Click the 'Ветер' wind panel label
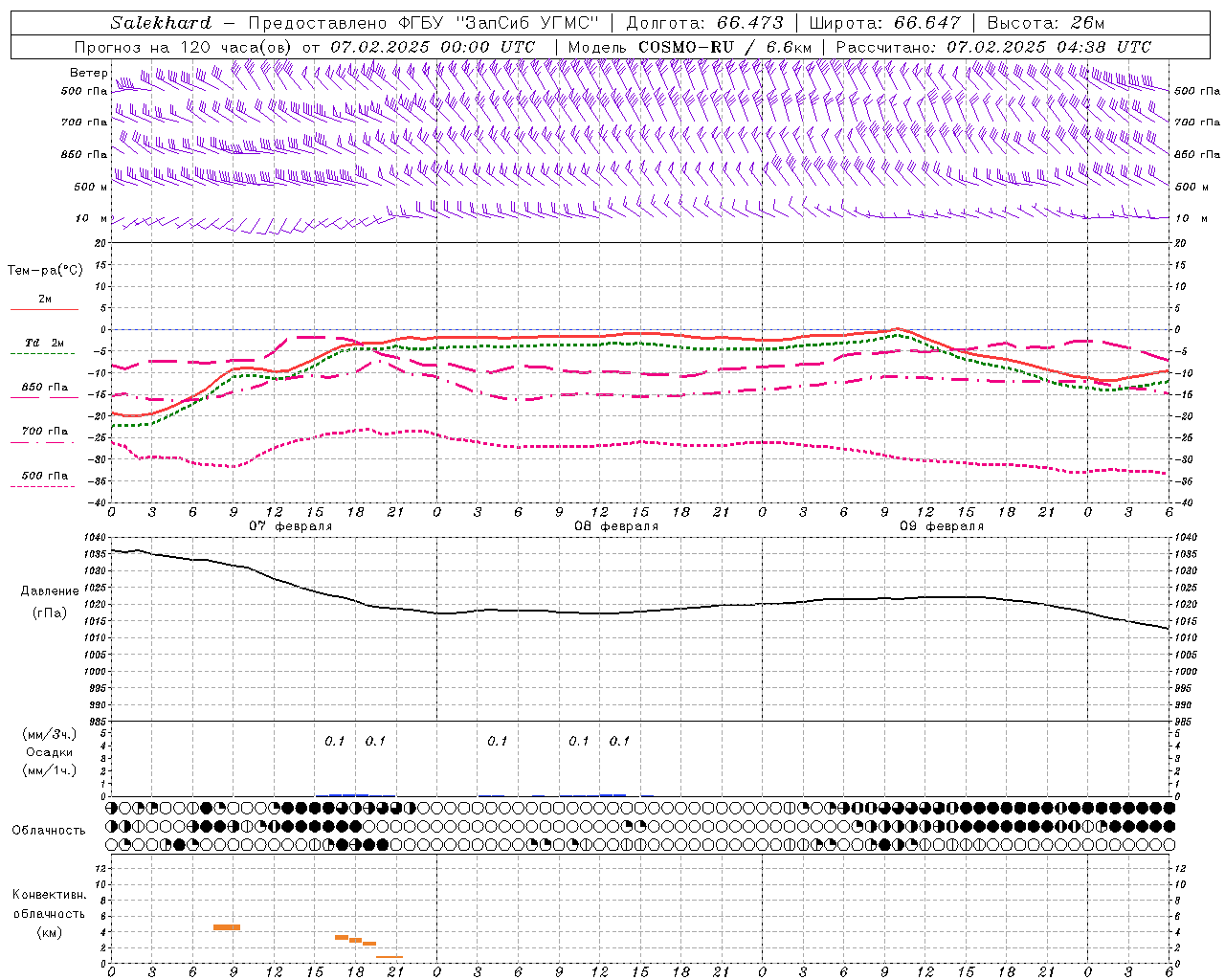1225x980 pixels. pyautogui.click(x=88, y=73)
